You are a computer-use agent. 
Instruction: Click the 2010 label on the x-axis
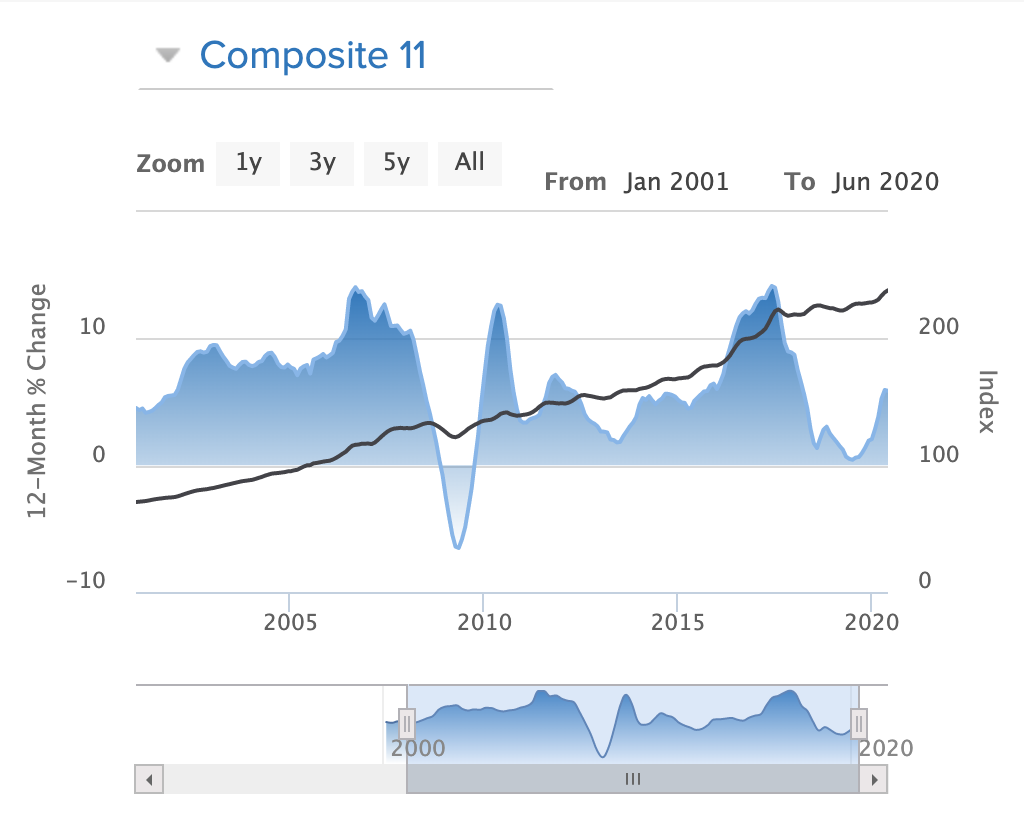click(x=484, y=623)
